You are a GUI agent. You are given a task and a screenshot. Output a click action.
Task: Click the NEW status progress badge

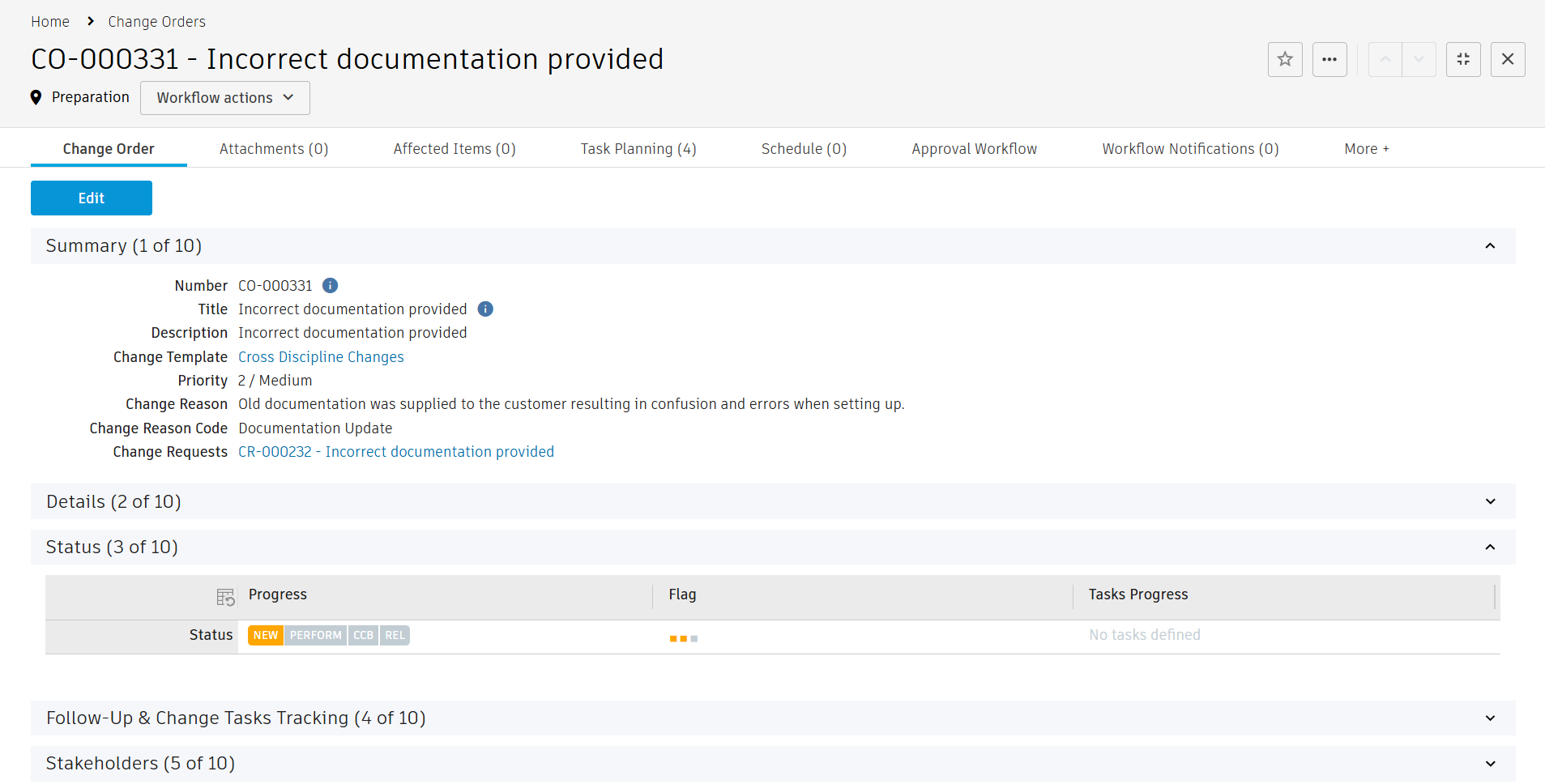click(x=265, y=636)
